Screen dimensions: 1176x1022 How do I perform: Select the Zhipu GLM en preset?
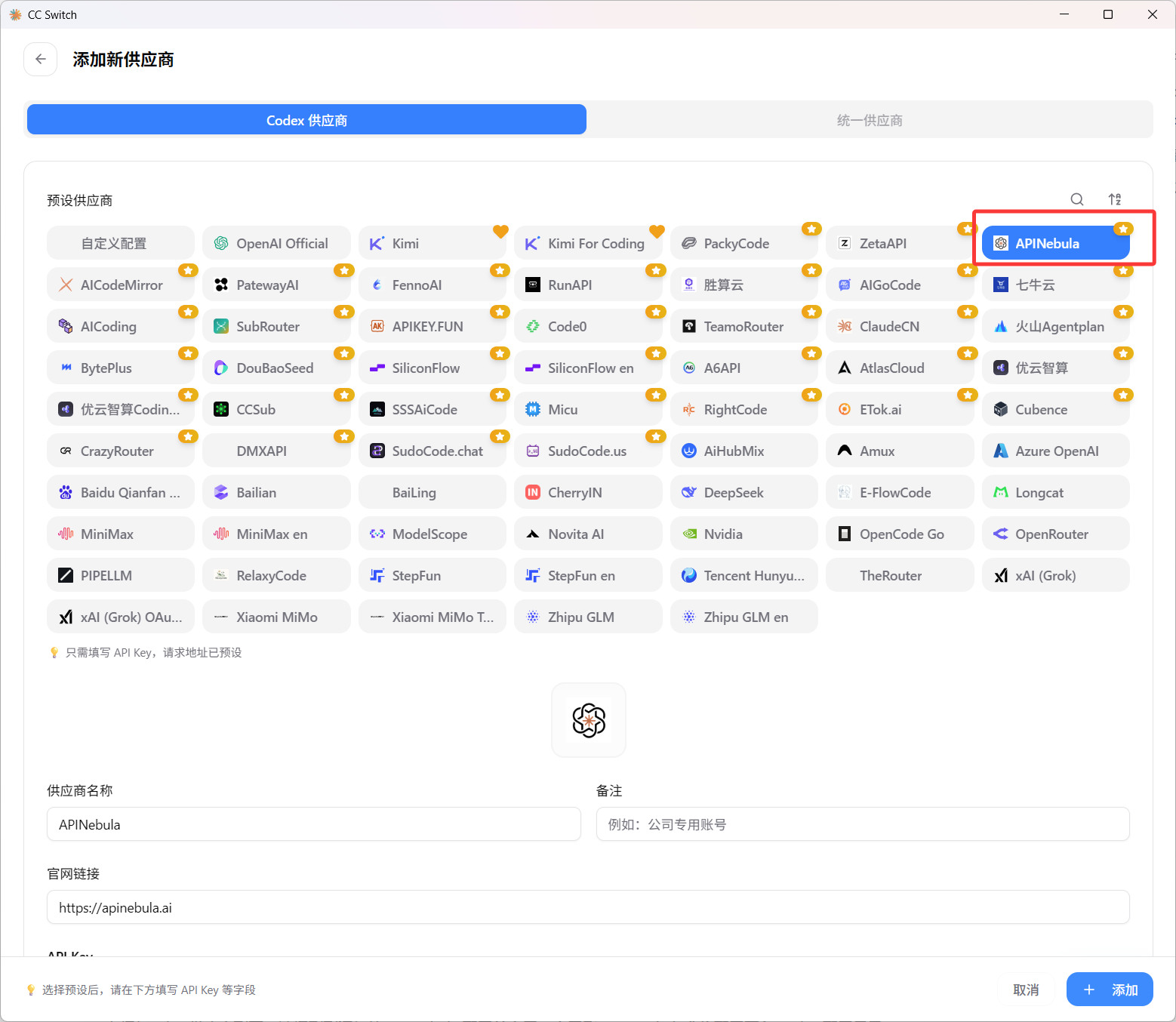744,617
